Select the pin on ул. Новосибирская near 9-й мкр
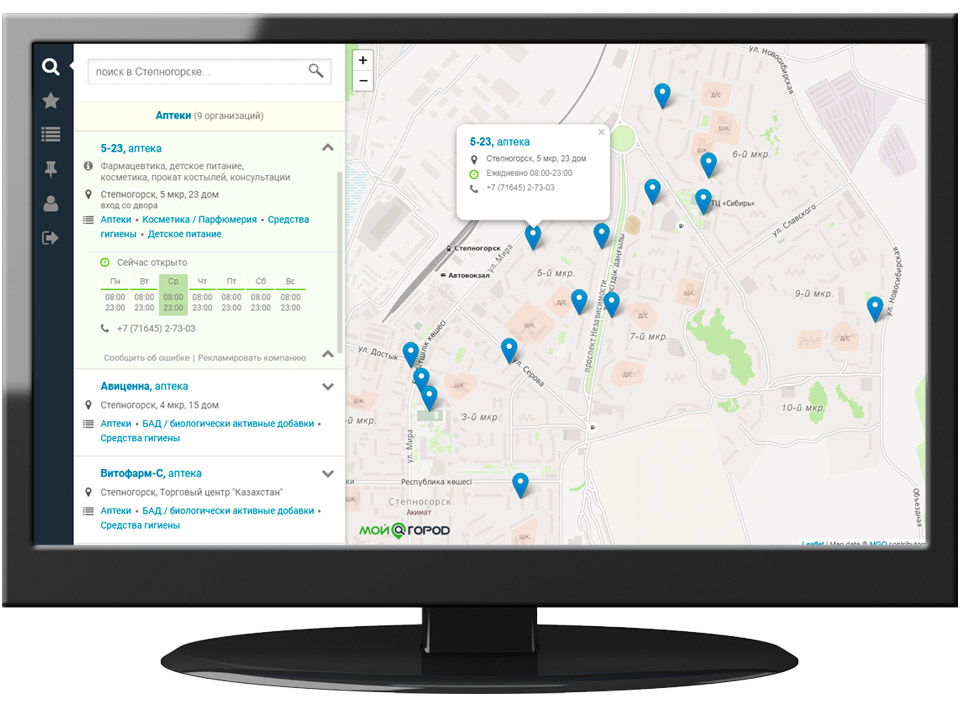 point(876,308)
